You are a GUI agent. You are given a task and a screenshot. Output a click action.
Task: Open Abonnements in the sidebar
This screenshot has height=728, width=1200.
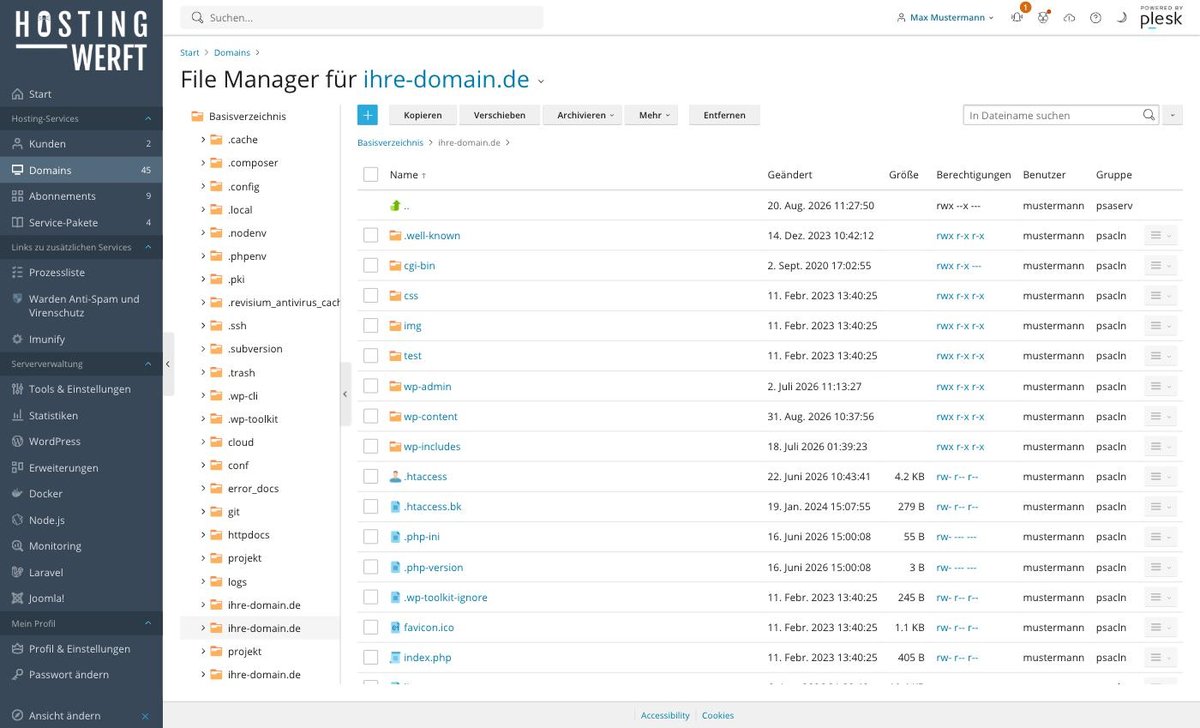[81, 196]
